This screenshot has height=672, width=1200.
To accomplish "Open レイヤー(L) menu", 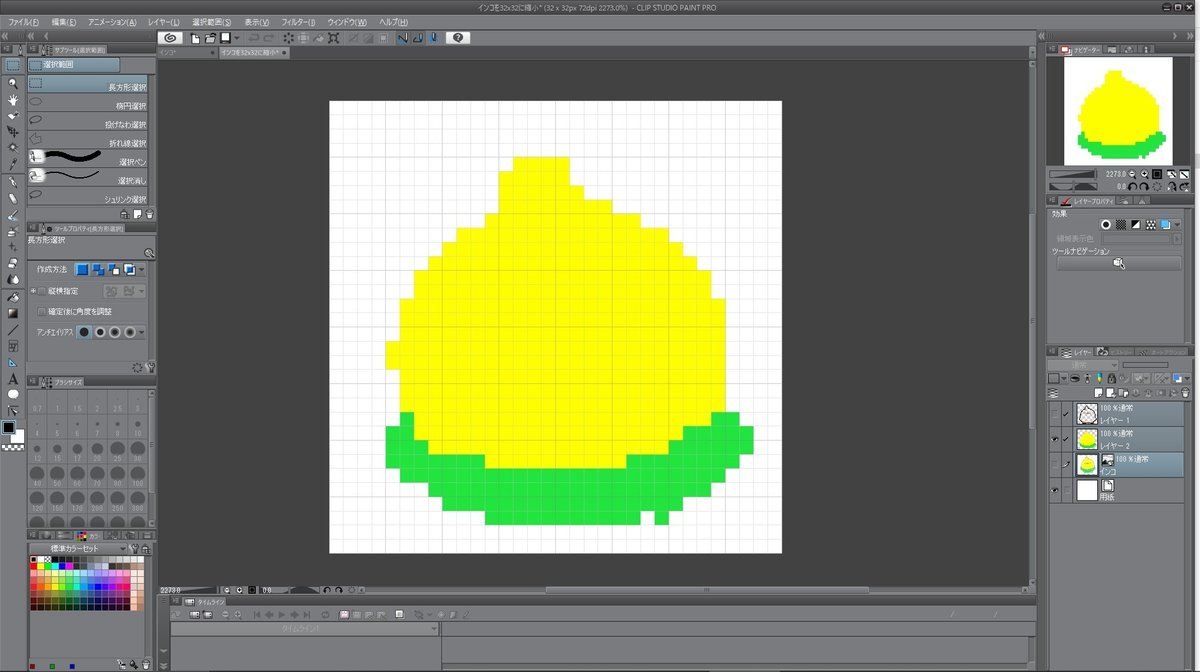I will coord(163,22).
